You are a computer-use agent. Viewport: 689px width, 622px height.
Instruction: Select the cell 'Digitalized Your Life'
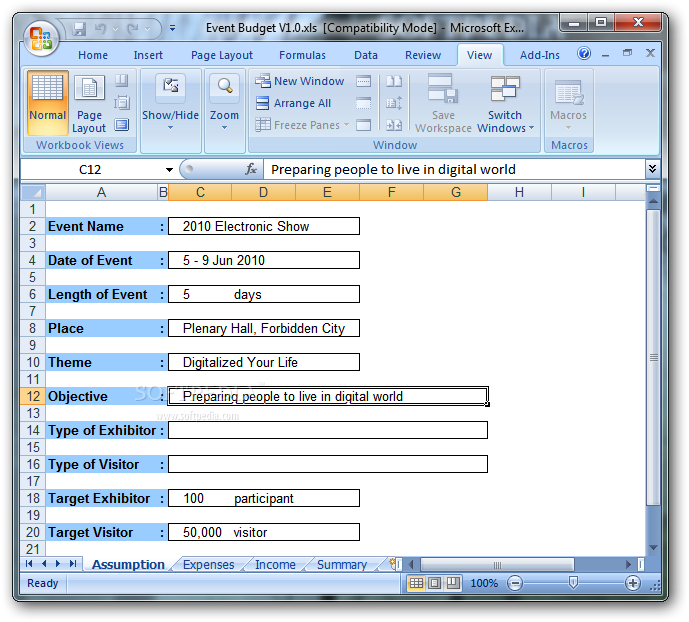coord(264,362)
